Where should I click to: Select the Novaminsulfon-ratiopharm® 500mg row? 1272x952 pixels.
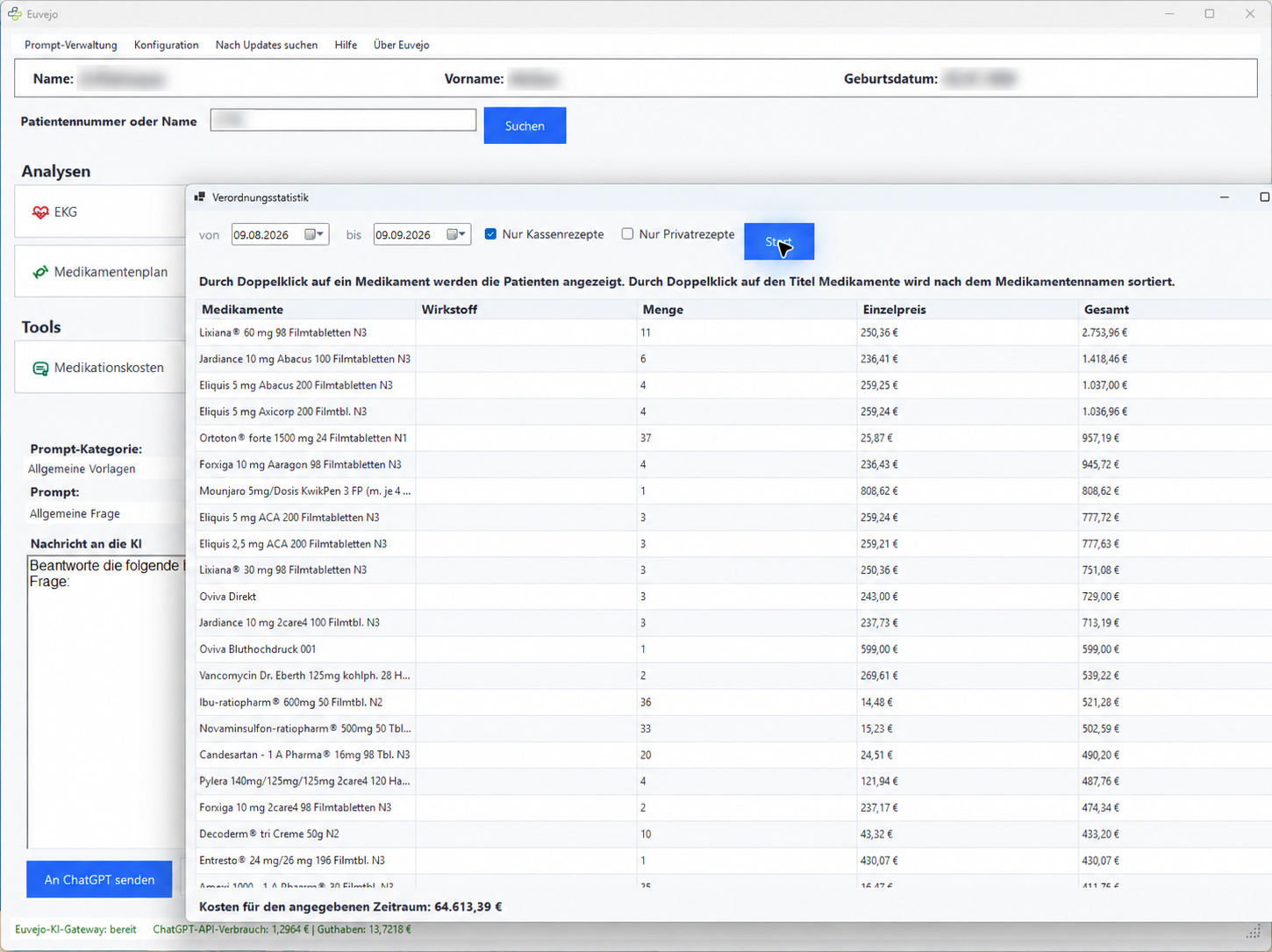[732, 728]
